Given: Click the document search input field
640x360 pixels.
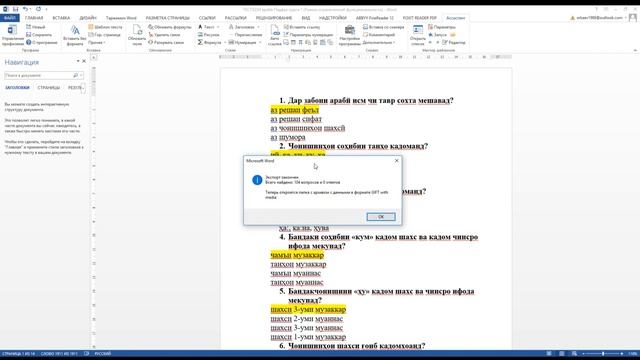Looking at the screenshot, I should pyautogui.click(x=39, y=76).
